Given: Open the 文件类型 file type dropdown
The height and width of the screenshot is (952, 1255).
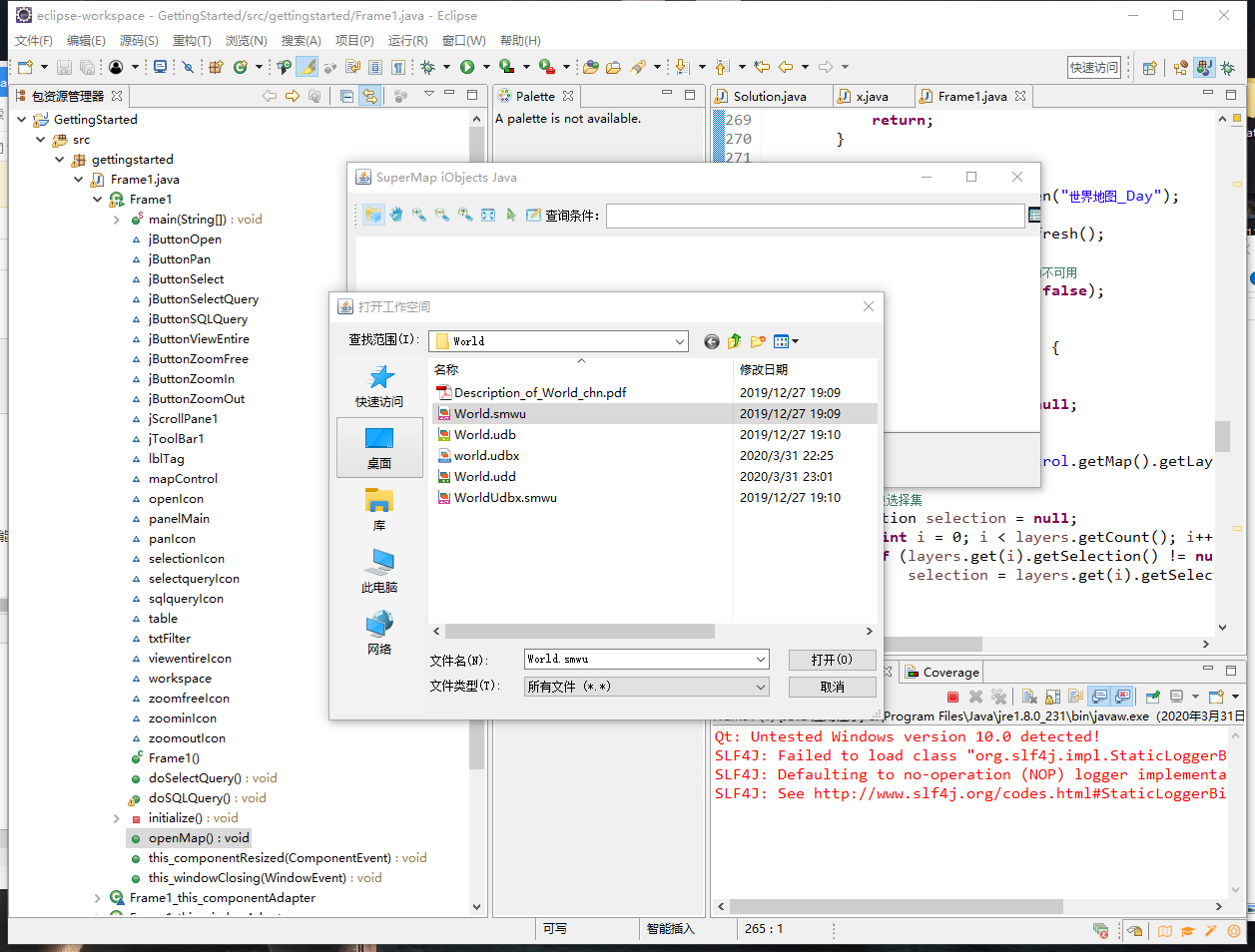Looking at the screenshot, I should tap(761, 687).
